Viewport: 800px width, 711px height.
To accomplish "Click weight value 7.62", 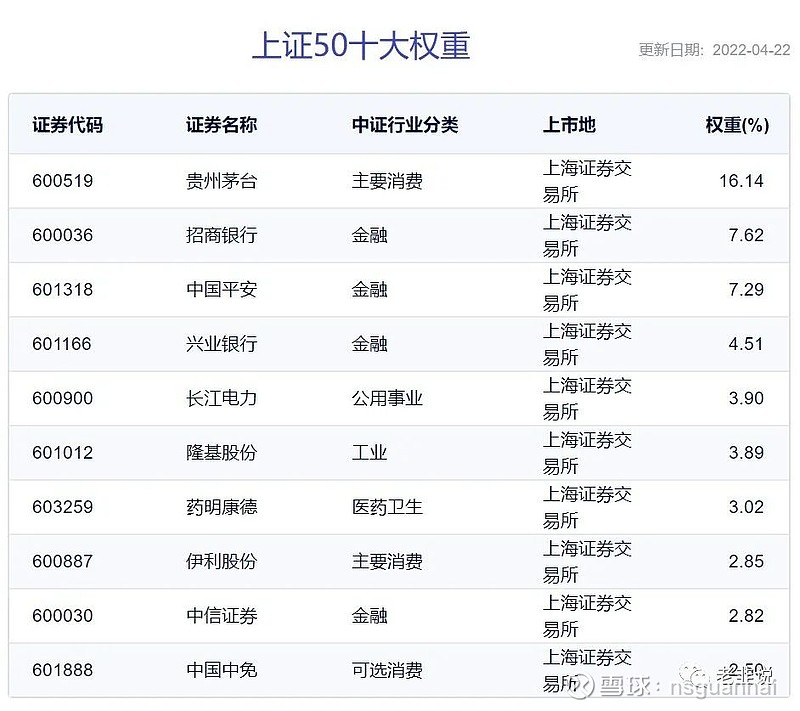I will [746, 235].
